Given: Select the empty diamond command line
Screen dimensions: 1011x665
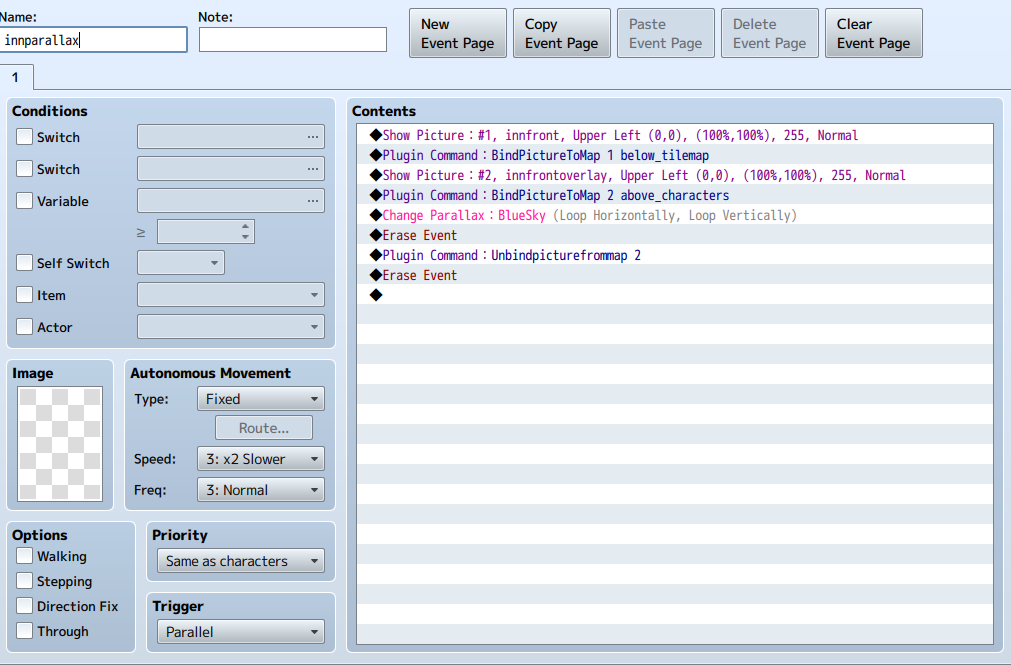Looking at the screenshot, I should pos(376,295).
